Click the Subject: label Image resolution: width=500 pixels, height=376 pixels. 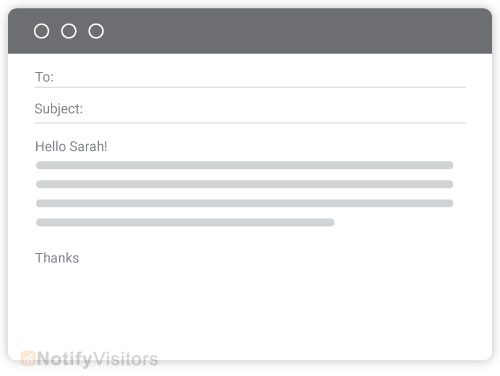pos(59,109)
